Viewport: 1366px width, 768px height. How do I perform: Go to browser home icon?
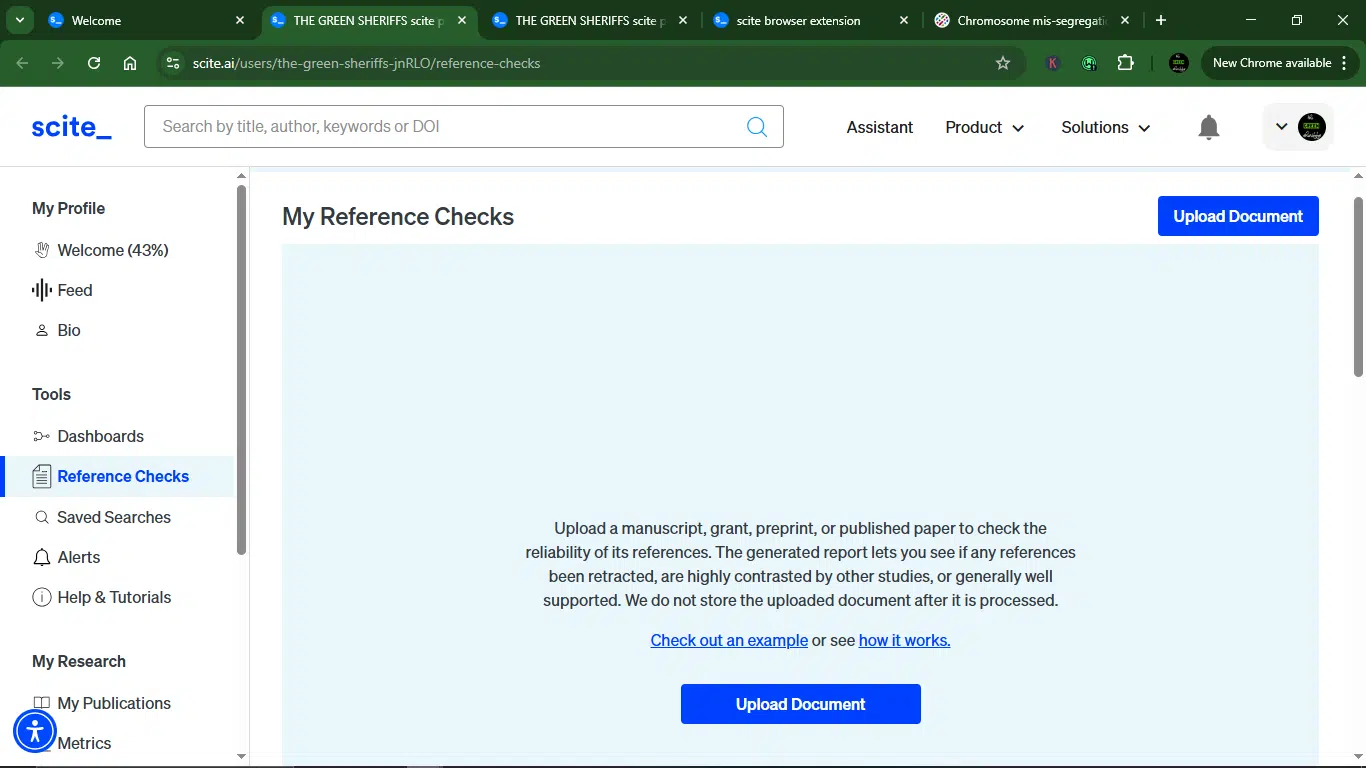[x=130, y=63]
